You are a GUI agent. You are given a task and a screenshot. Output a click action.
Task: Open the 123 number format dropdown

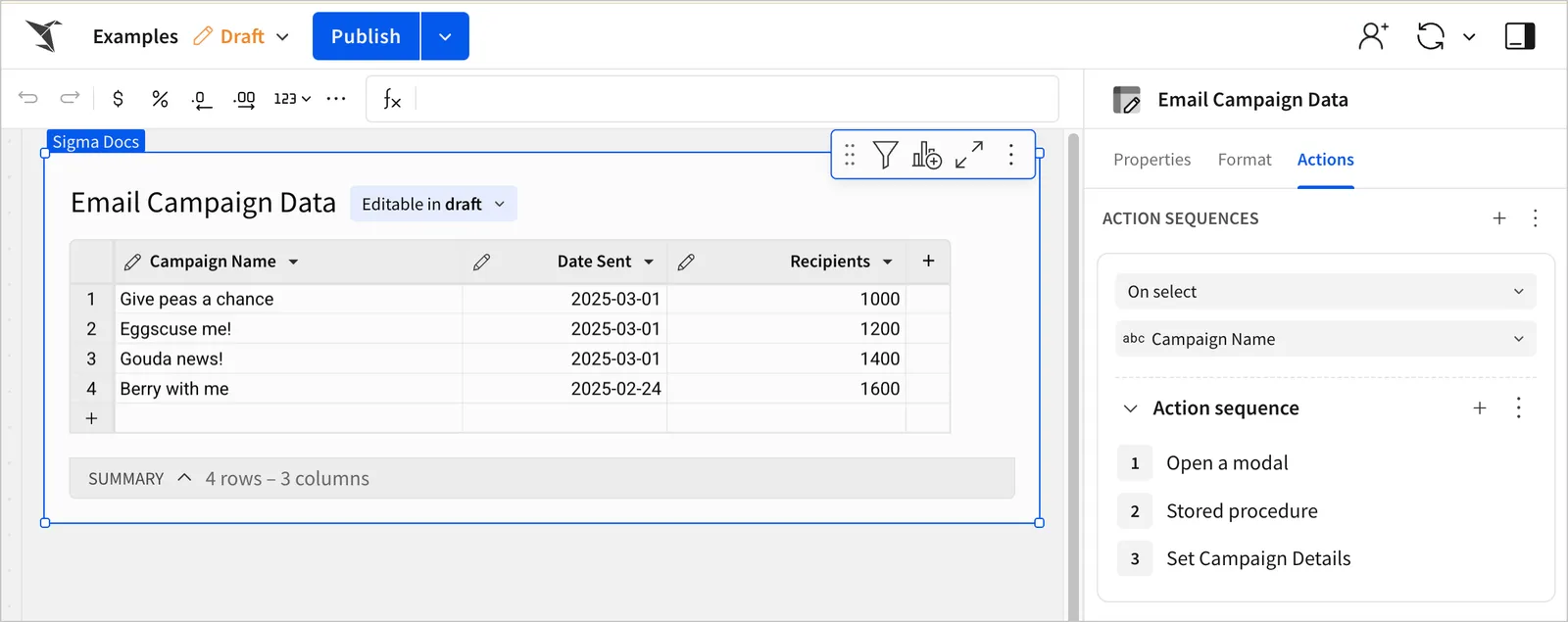coord(292,98)
